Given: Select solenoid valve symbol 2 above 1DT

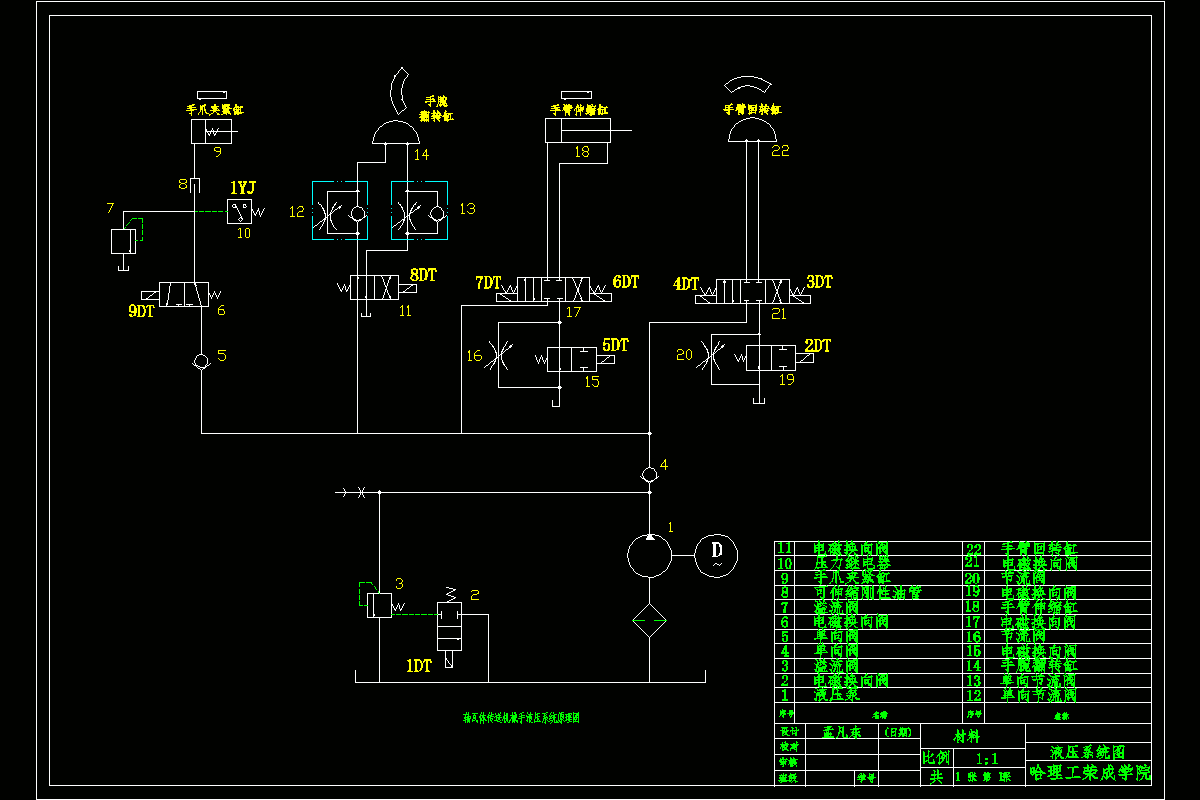Looking at the screenshot, I should (x=450, y=625).
